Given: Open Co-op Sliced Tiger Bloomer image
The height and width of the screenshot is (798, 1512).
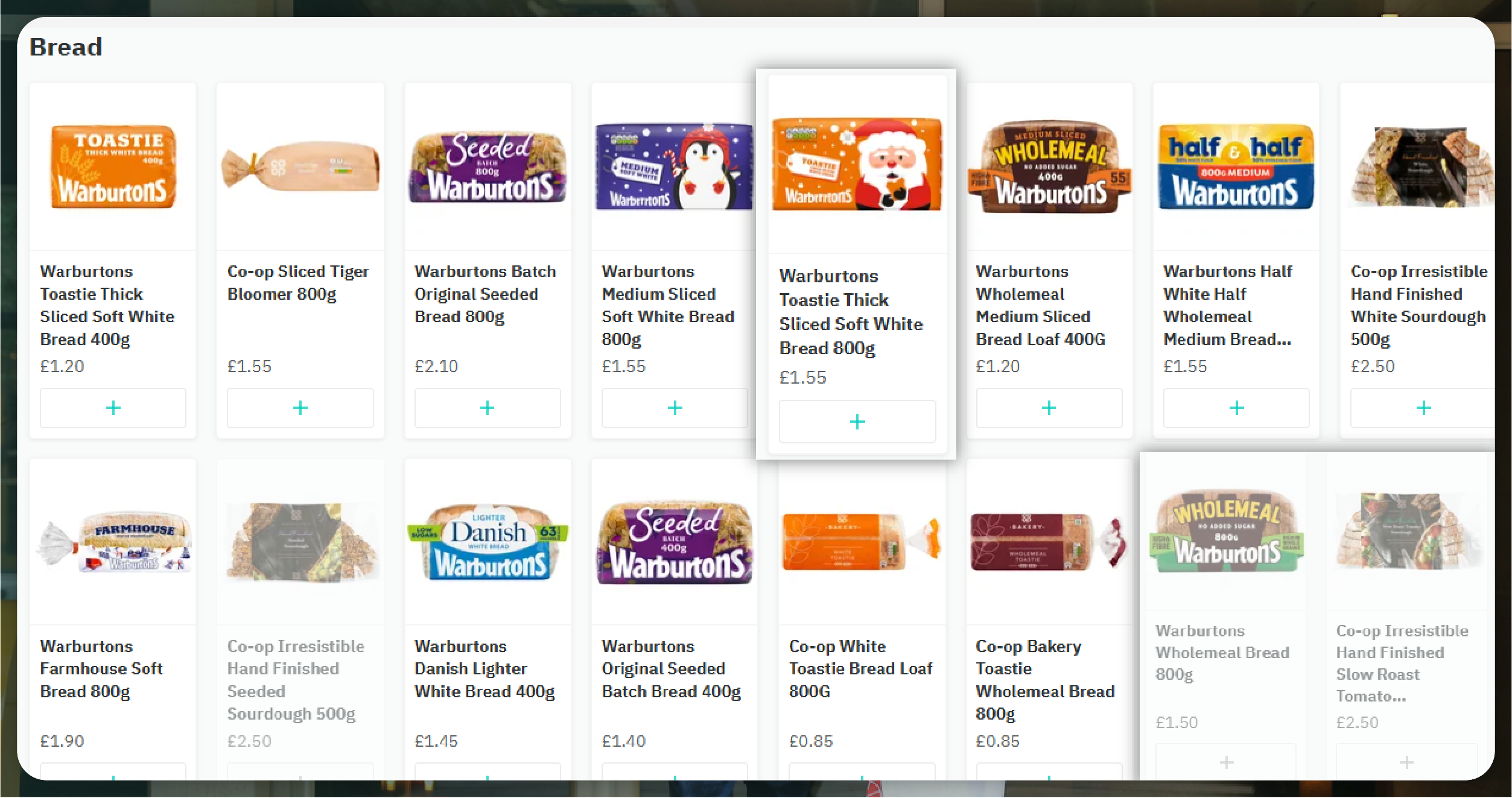Looking at the screenshot, I should pos(300,167).
